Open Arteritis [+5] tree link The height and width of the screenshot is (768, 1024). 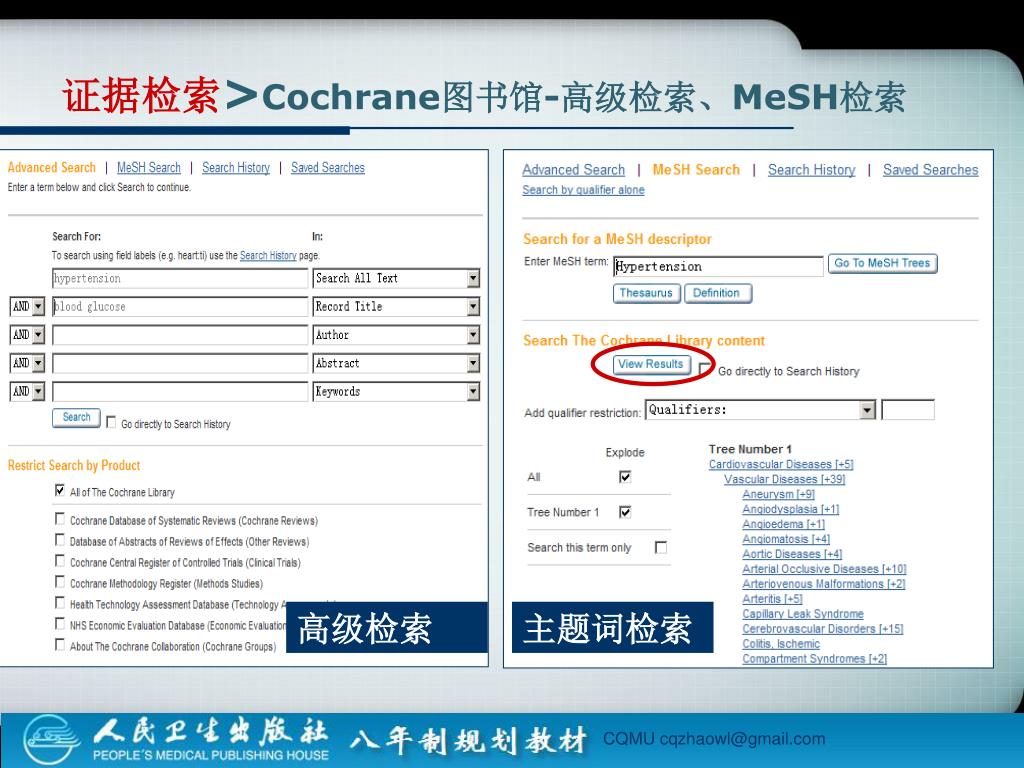[772, 600]
